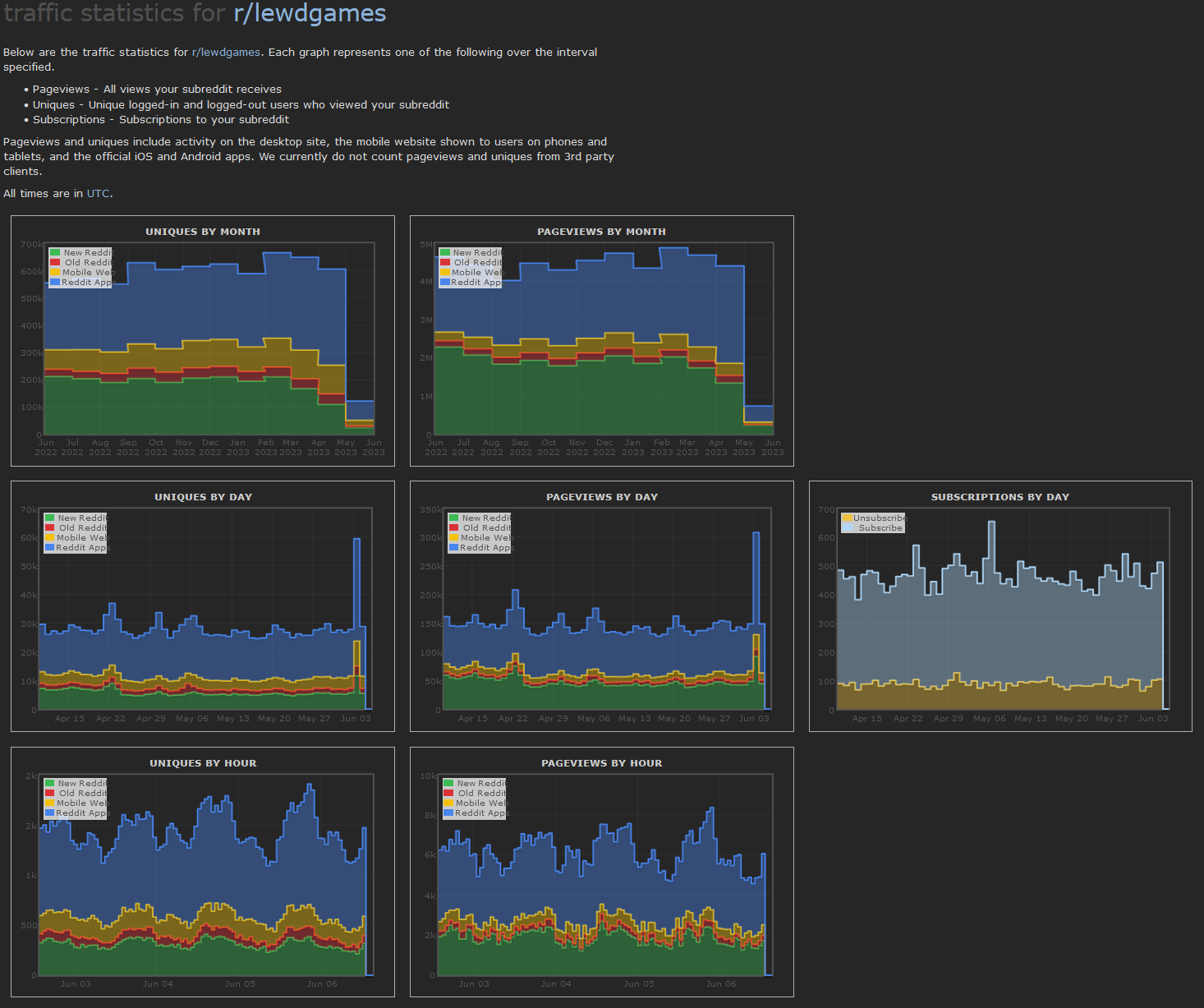
Task: Click the Uniques by Month chart title
Action: tap(203, 232)
